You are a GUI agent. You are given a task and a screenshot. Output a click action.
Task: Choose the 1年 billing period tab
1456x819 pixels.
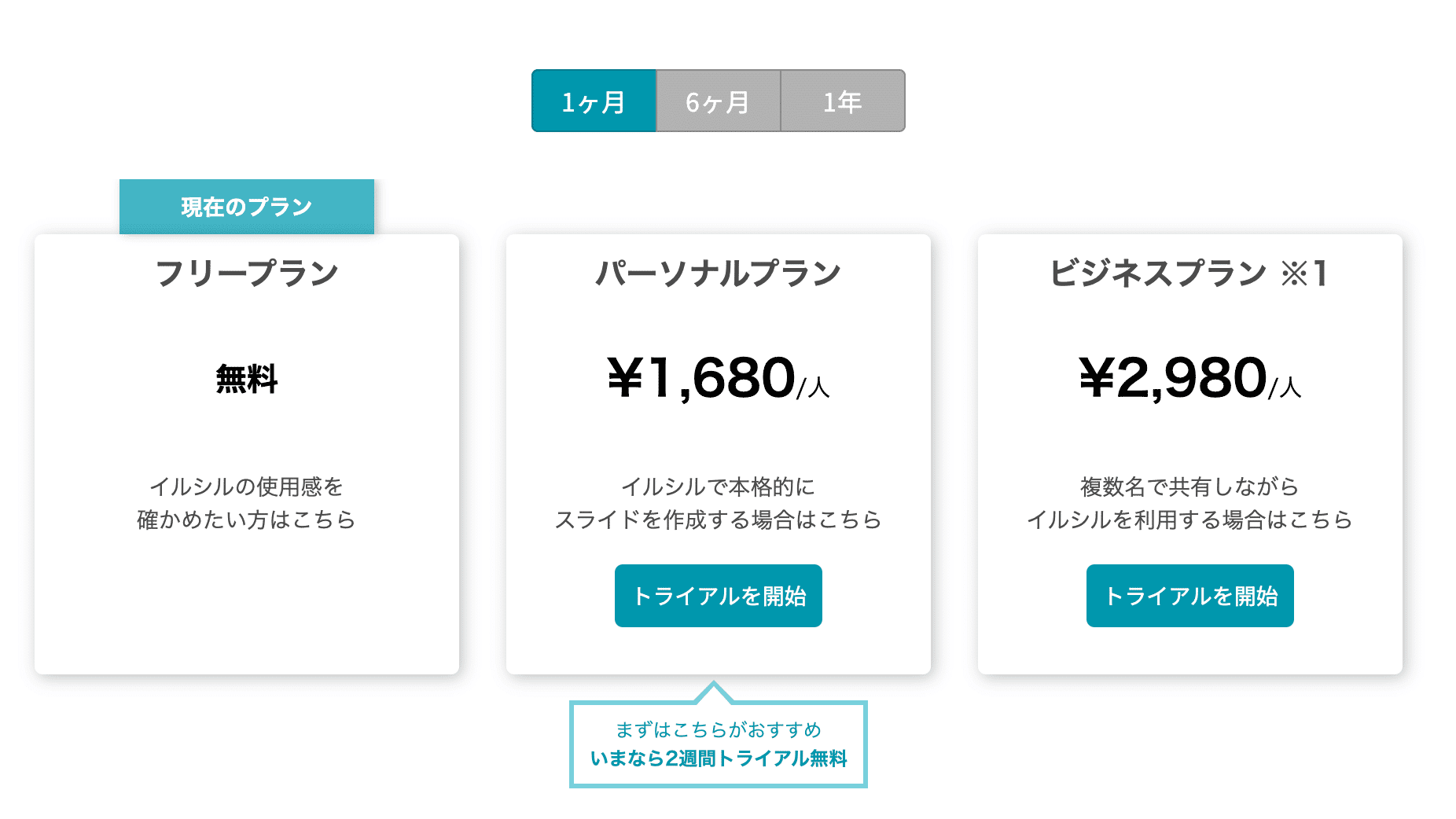[x=843, y=101]
